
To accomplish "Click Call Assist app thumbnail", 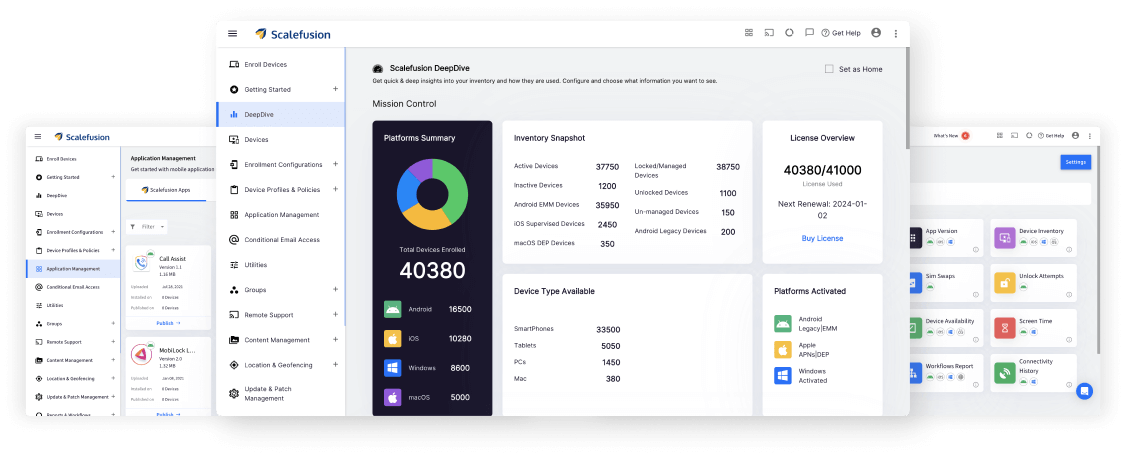I will pos(141,264).
